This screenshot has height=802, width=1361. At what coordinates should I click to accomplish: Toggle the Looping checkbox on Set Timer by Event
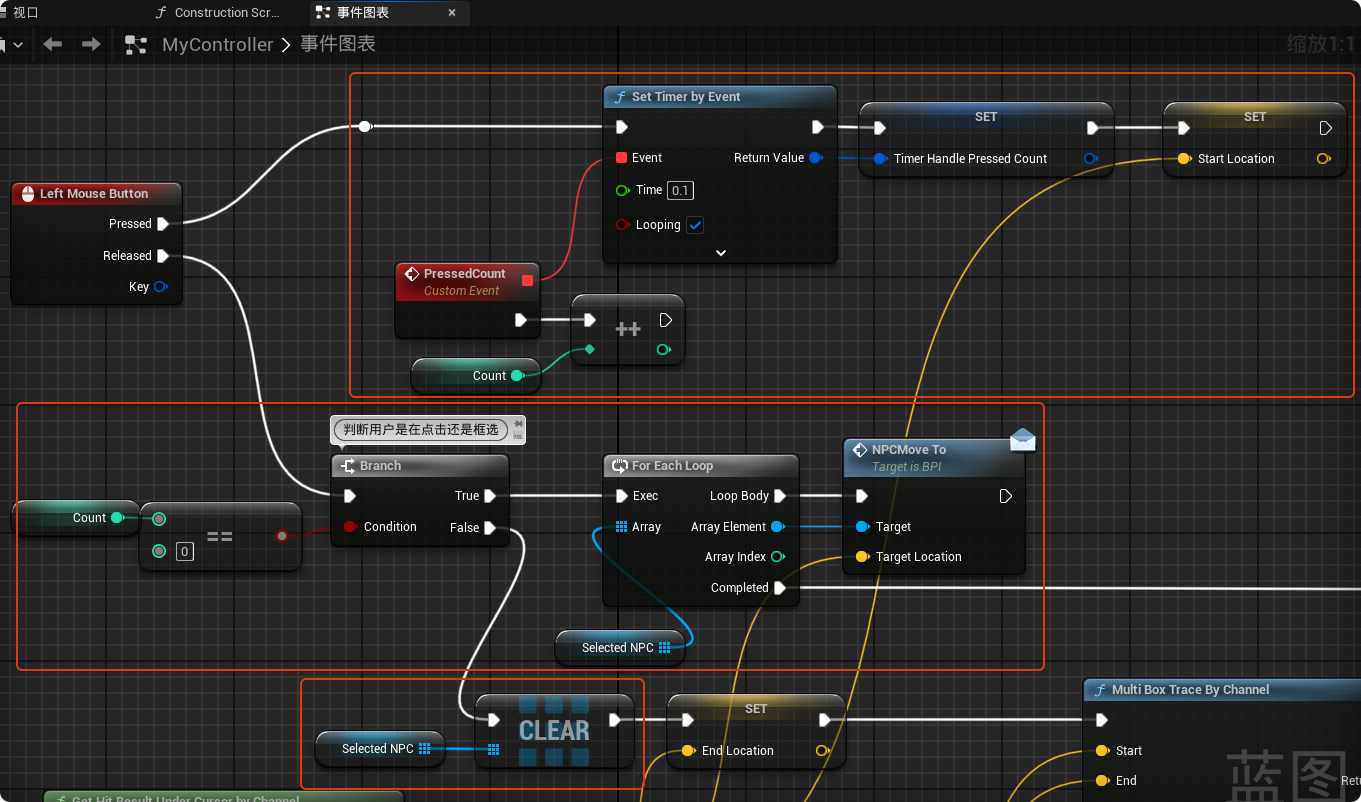695,225
